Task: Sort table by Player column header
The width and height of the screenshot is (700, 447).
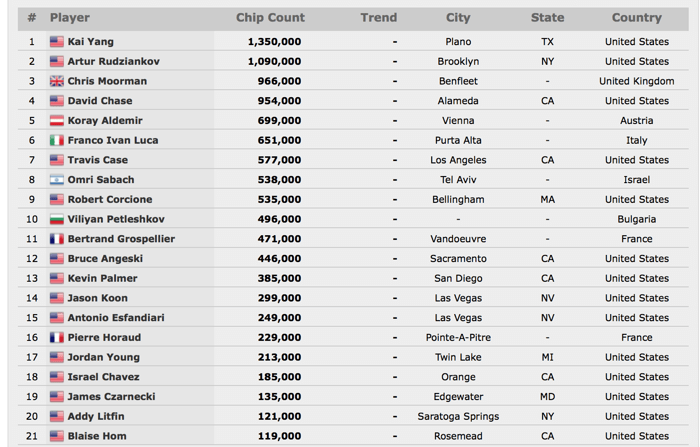Action: [70, 17]
